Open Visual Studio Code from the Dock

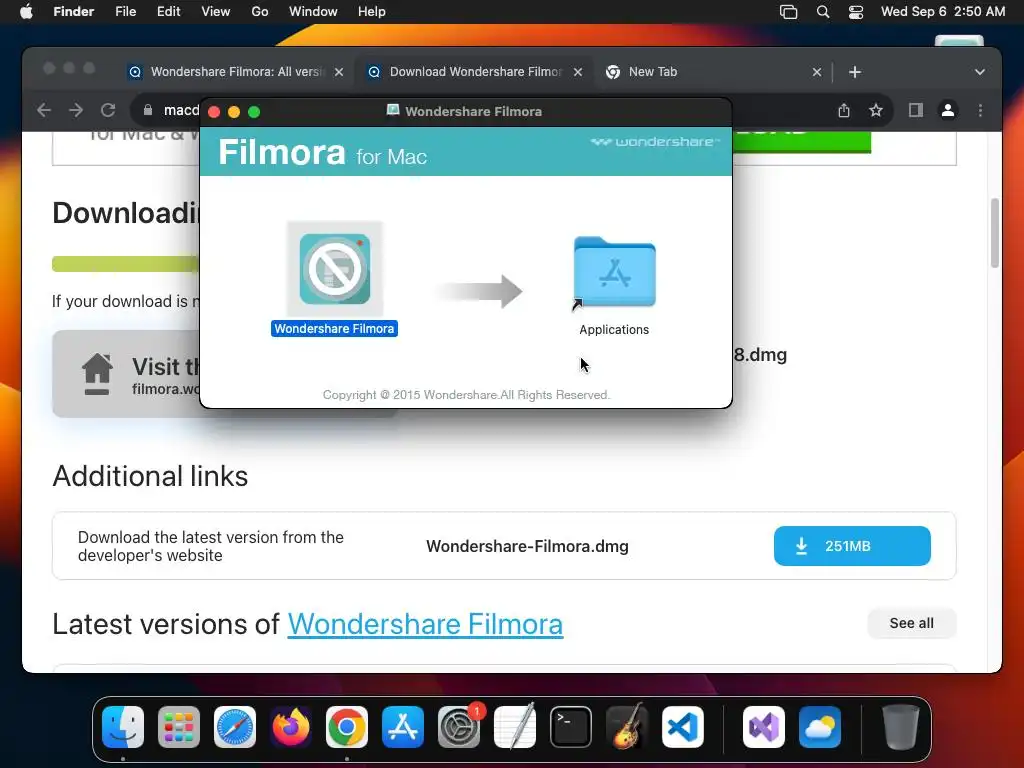(683, 727)
